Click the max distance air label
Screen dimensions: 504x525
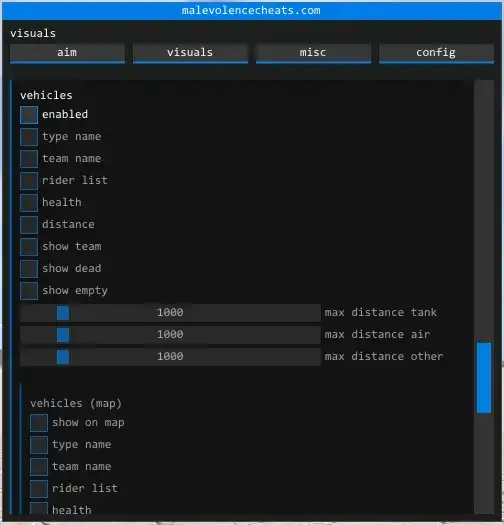point(377,334)
